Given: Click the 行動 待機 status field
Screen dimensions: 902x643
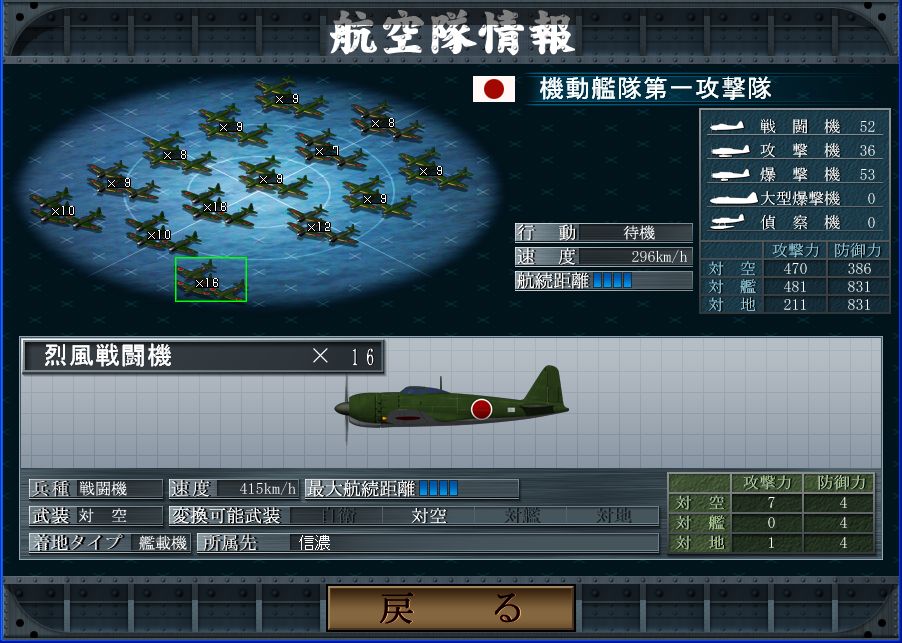Looking at the screenshot, I should coord(603,232).
